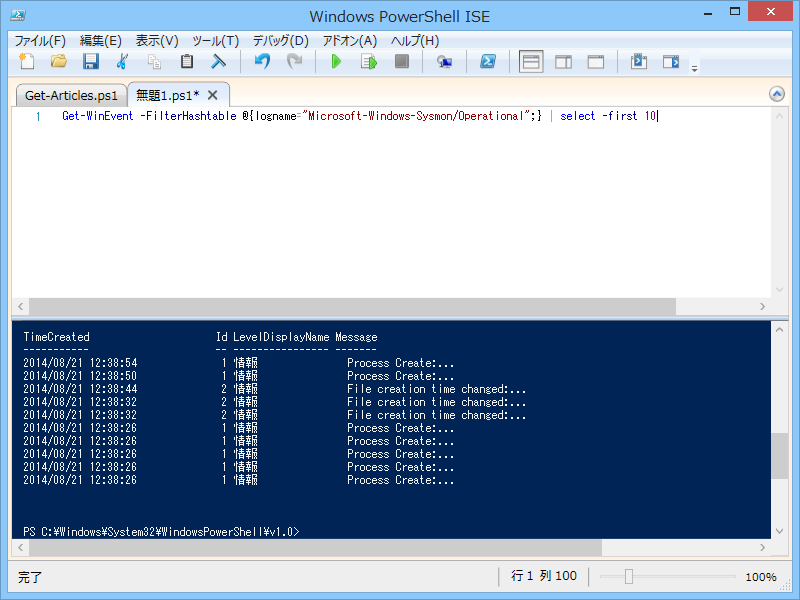This screenshot has height=600, width=800.
Task: Show Script Pane on top
Action: click(x=531, y=62)
